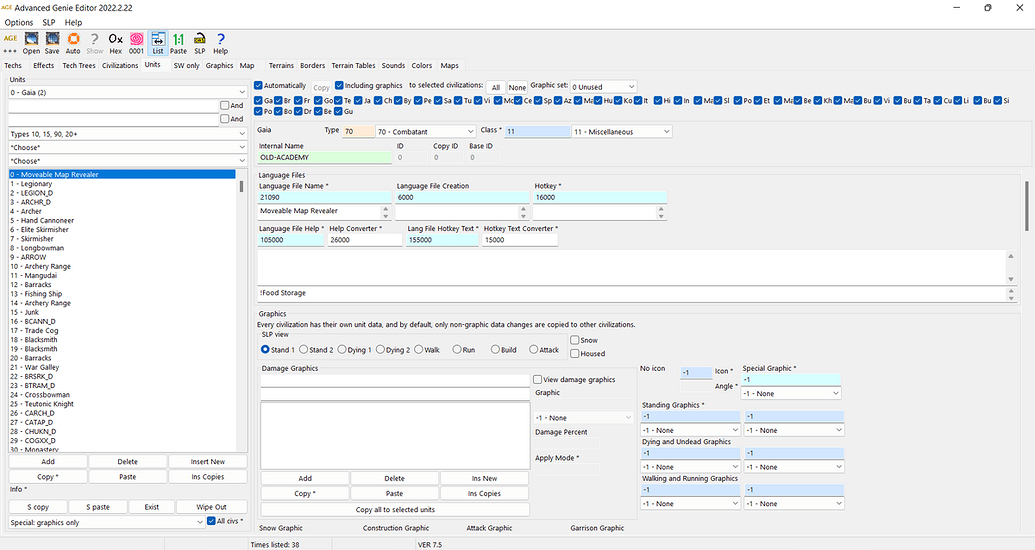This screenshot has height=550, width=1035.
Task: Toggle Hex mode in the toolbar
Action: (x=115, y=41)
